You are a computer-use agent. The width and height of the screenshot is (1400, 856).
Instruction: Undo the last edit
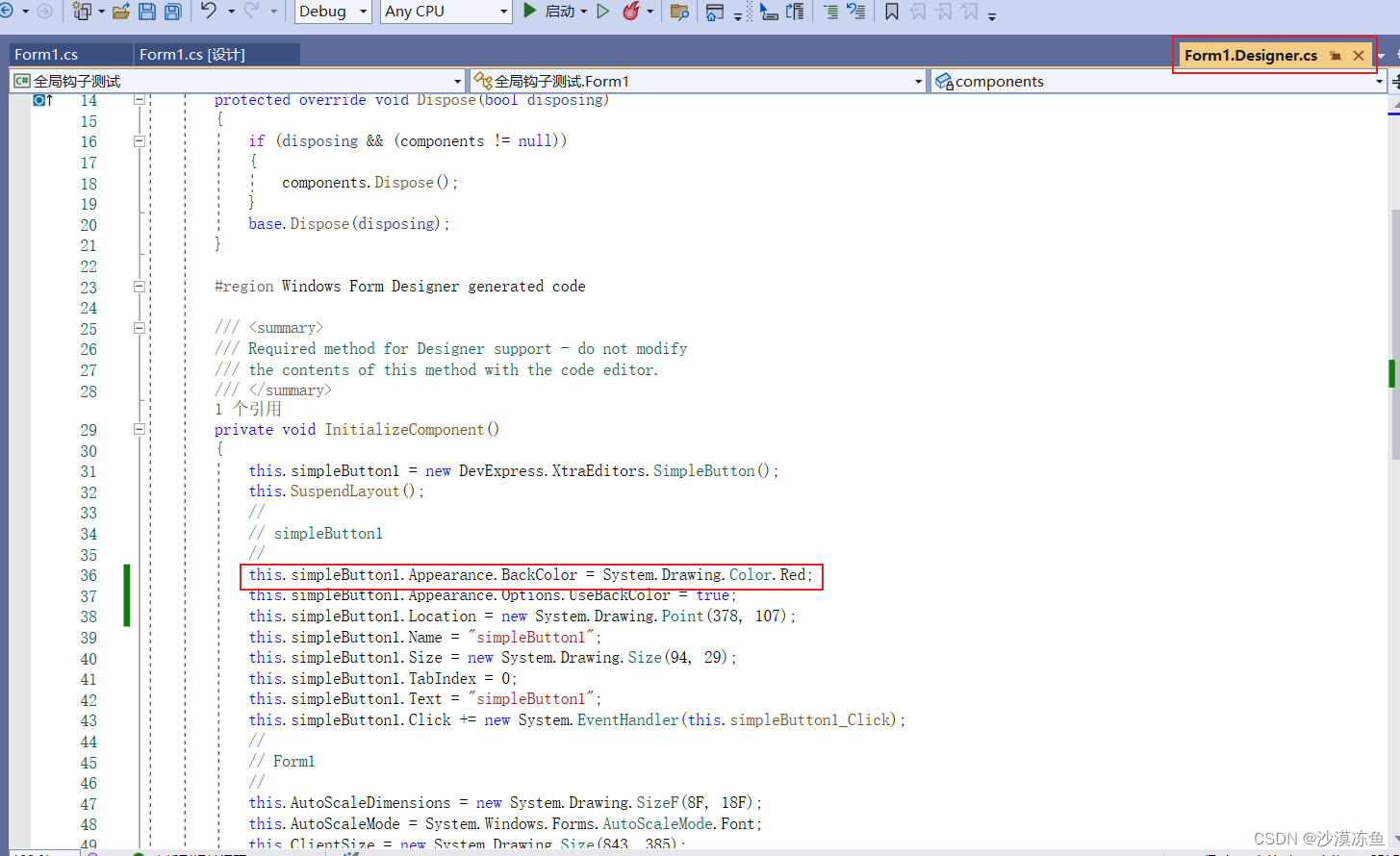pyautogui.click(x=208, y=12)
